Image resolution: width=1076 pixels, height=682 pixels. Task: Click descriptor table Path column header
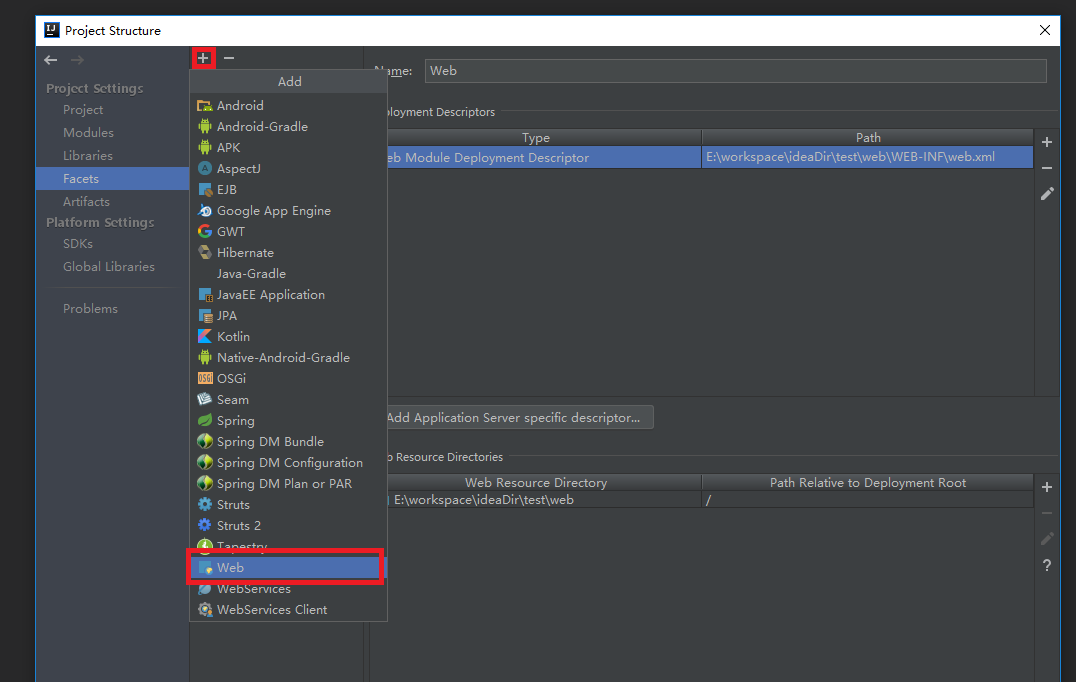[x=867, y=138]
